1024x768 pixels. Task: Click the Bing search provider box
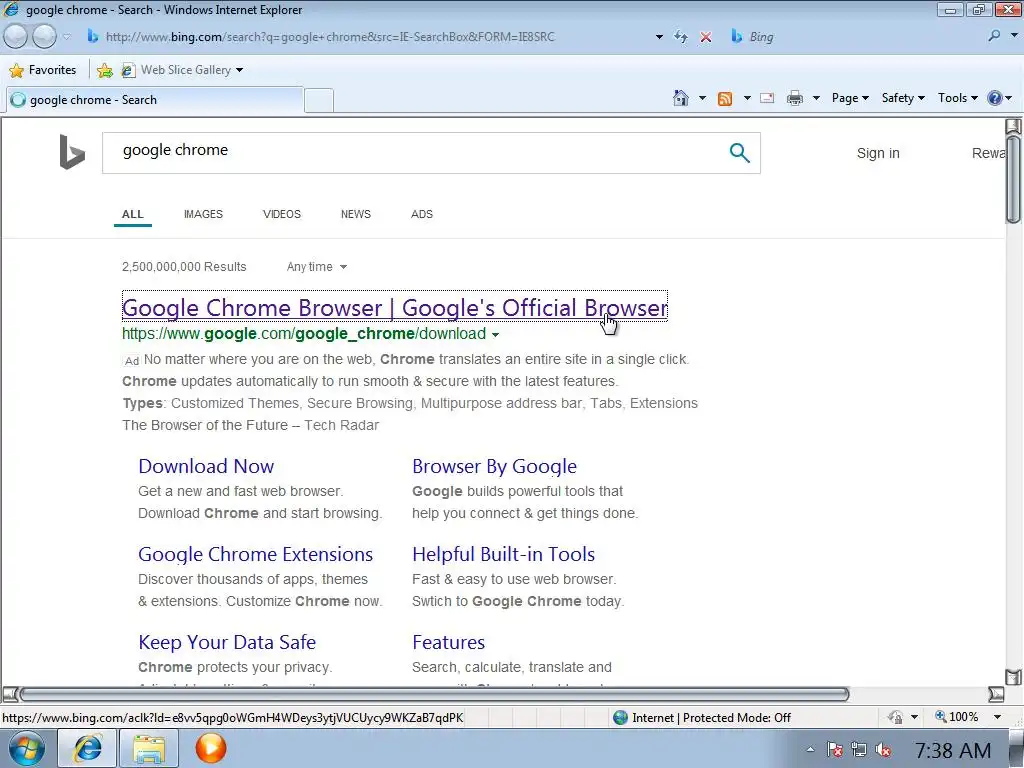point(852,37)
